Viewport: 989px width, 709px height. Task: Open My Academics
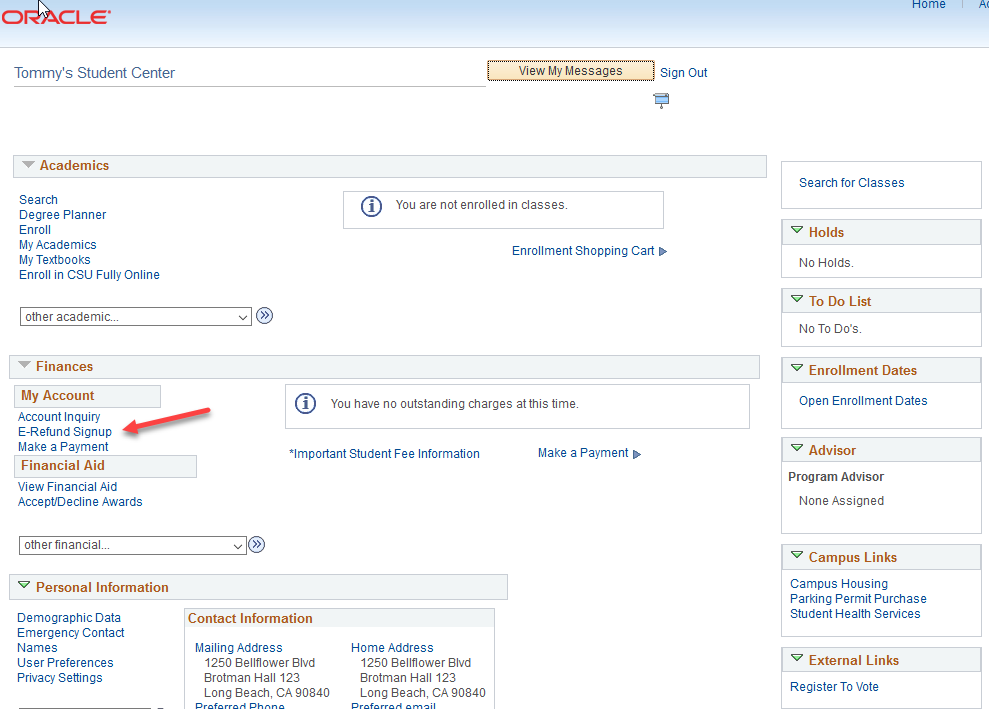click(x=57, y=245)
